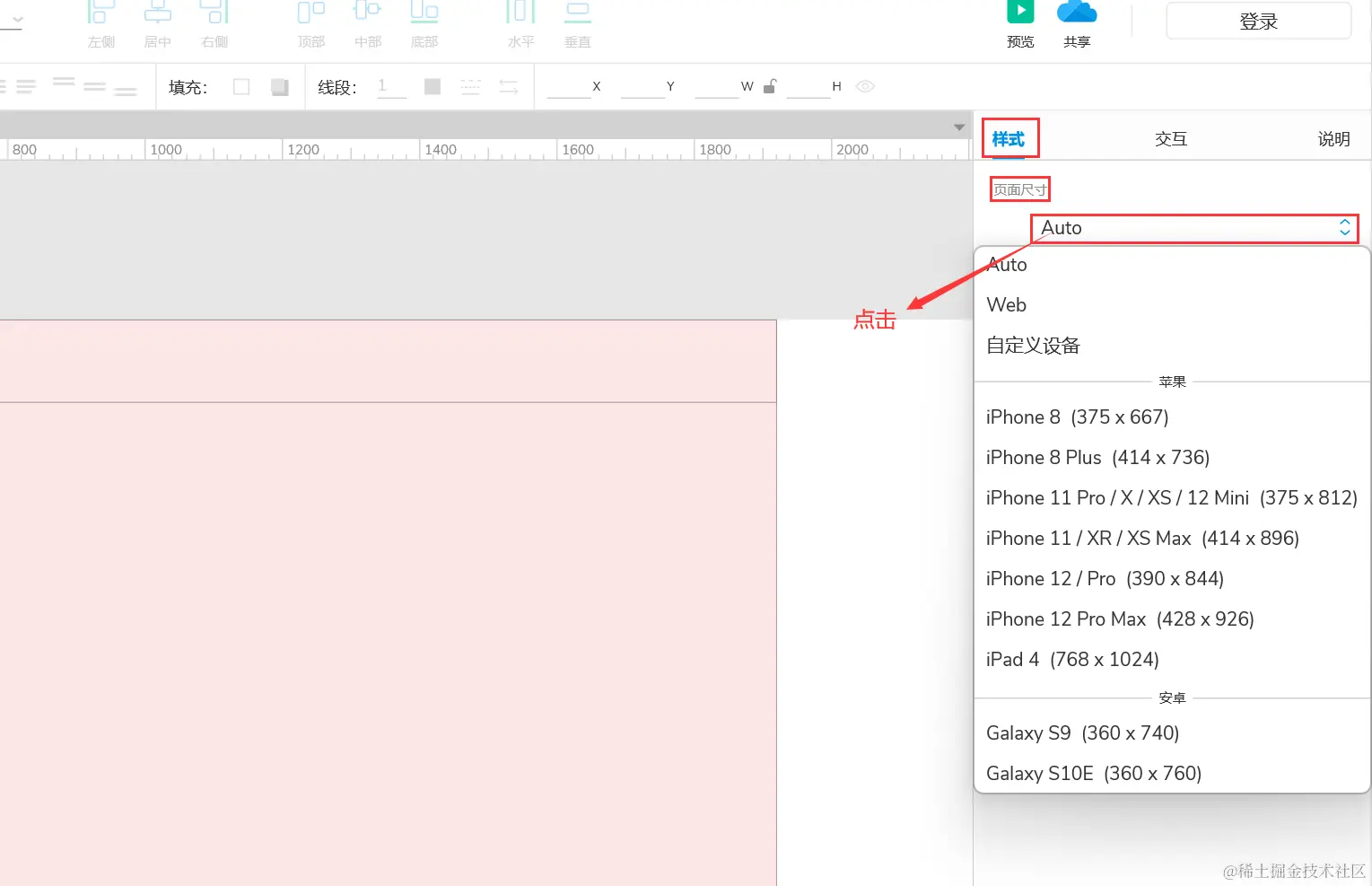Image resolution: width=1372 pixels, height=886 pixels.
Task: Choose iPhone 12 / Pro (390 x 844)
Action: [x=1172, y=579]
